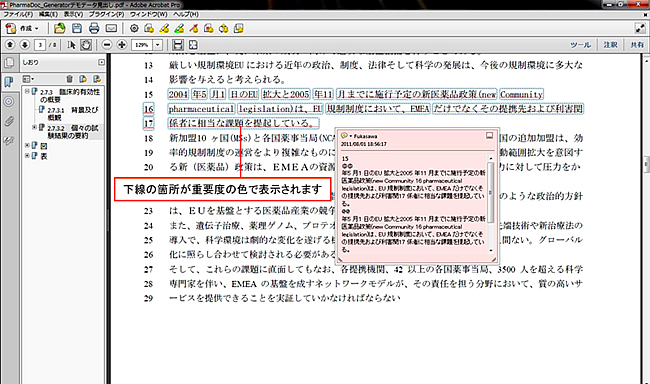This screenshot has width=650, height=384.
Task: Open the zoom percentage dropdown arrow
Action: pos(158,44)
